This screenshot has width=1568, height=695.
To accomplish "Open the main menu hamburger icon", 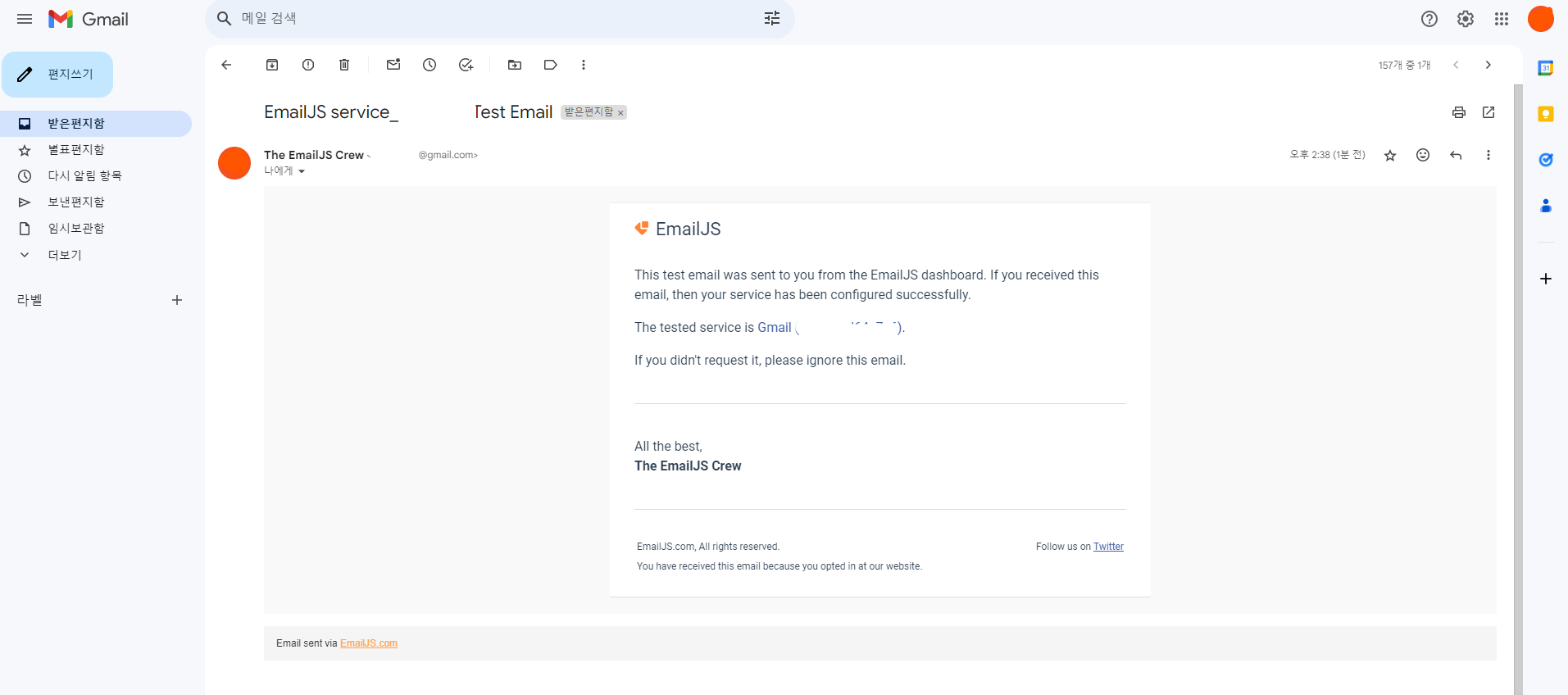I will click(x=25, y=19).
